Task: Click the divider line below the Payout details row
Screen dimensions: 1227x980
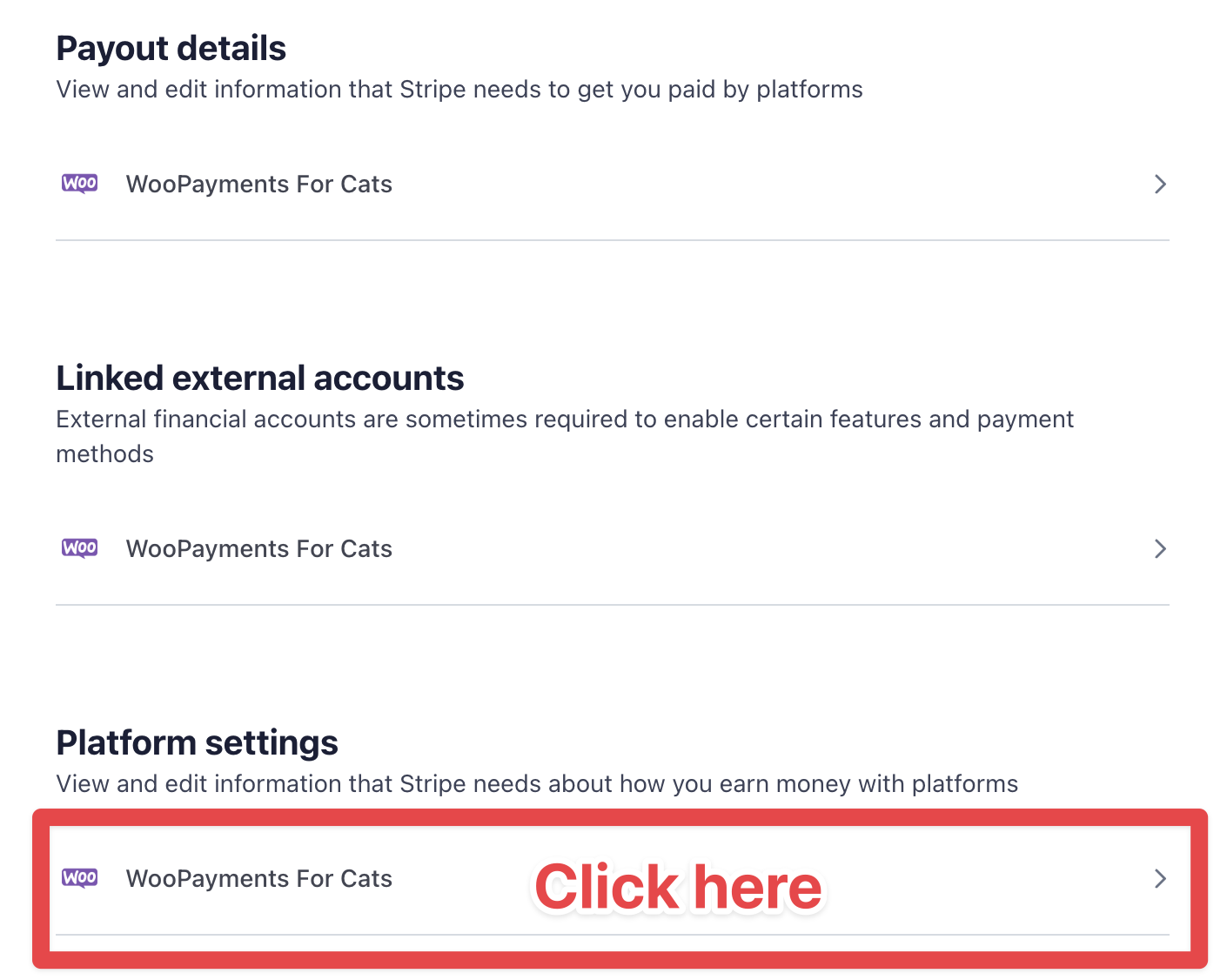Action: click(612, 240)
